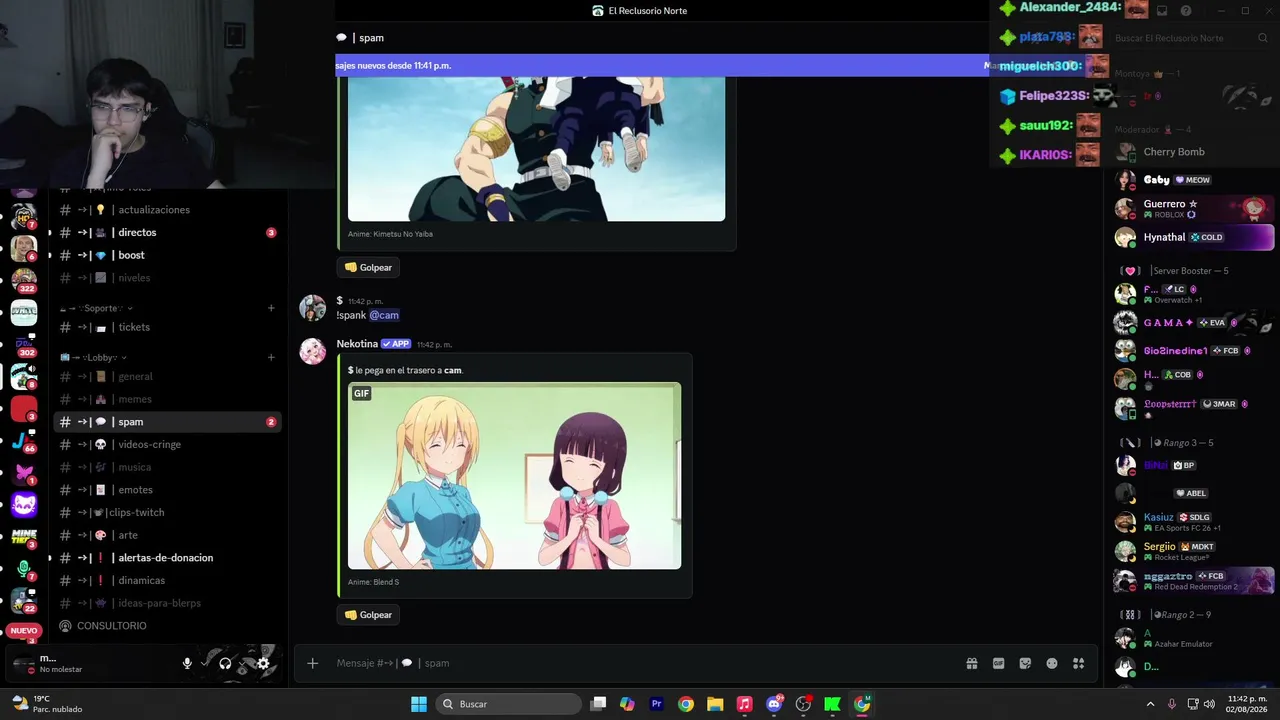Open the gift icon in message bar

(x=971, y=663)
